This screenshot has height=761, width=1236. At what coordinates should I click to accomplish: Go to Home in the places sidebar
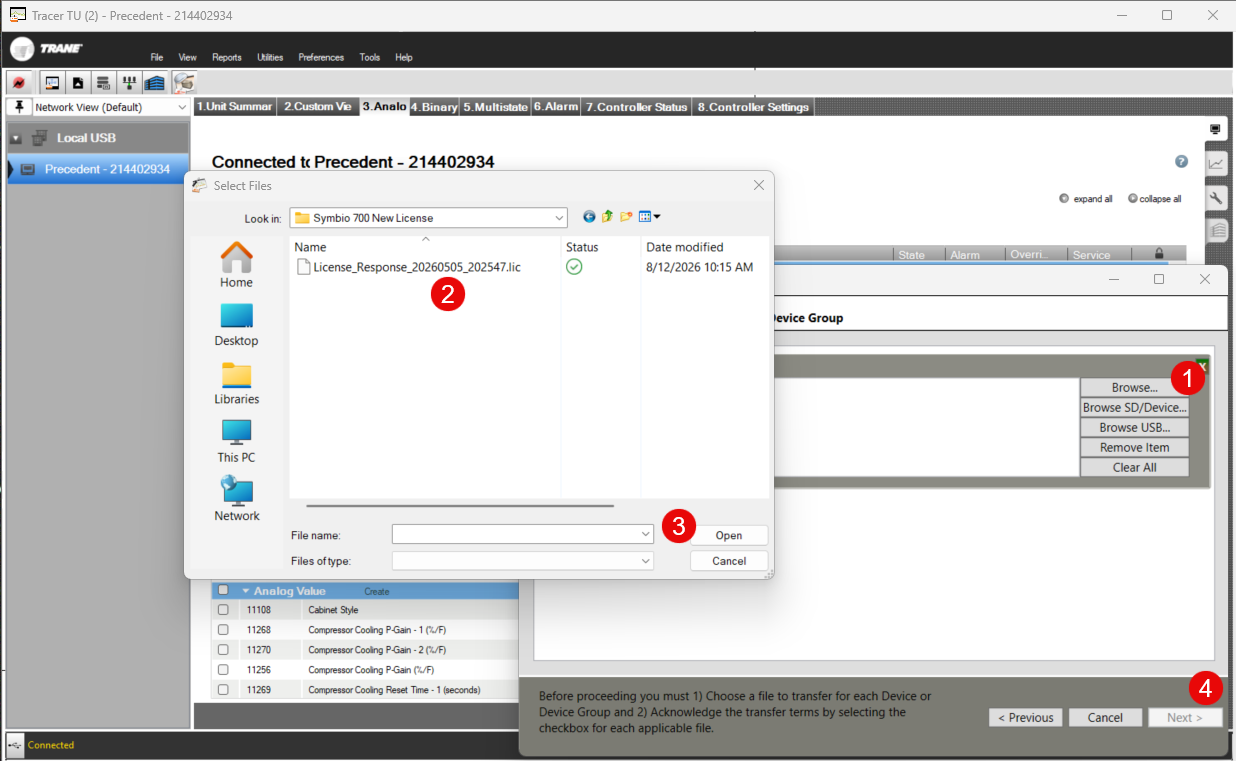[x=236, y=265]
